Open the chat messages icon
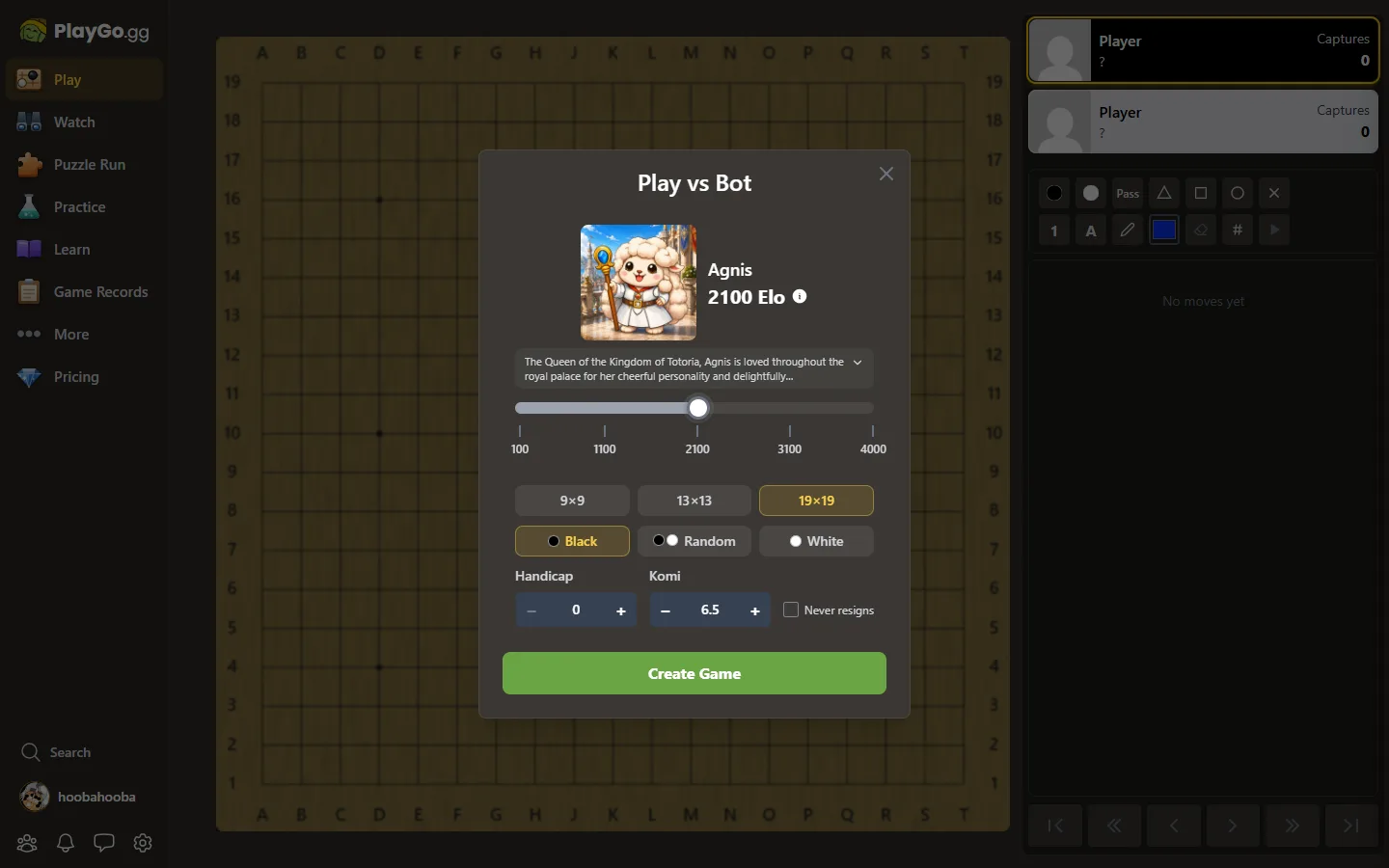1389x868 pixels. tap(104, 843)
